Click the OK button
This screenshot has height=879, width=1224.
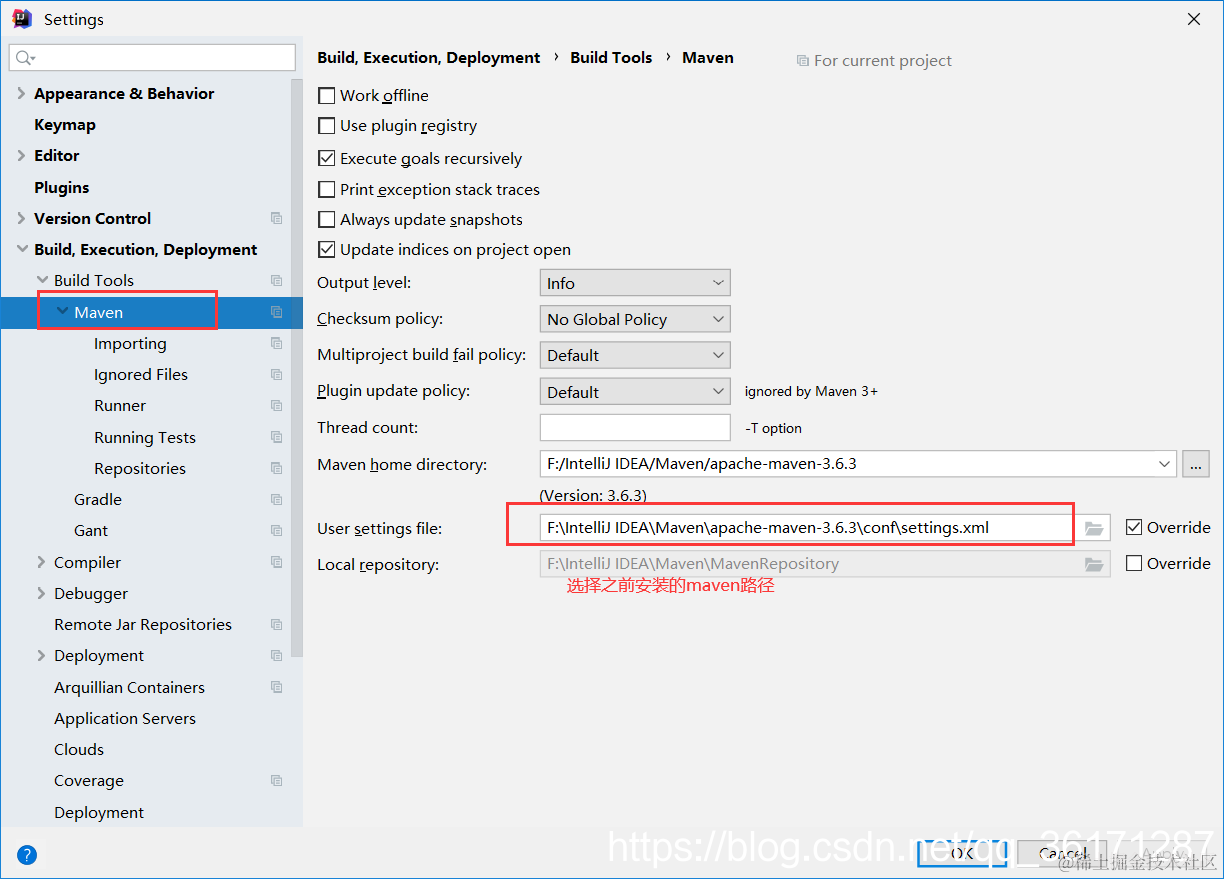tap(962, 853)
